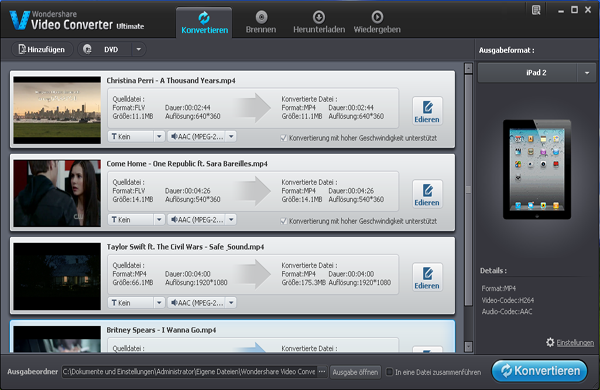Click the Brennen disc icon
This screenshot has height=390, width=600.
[262, 17]
